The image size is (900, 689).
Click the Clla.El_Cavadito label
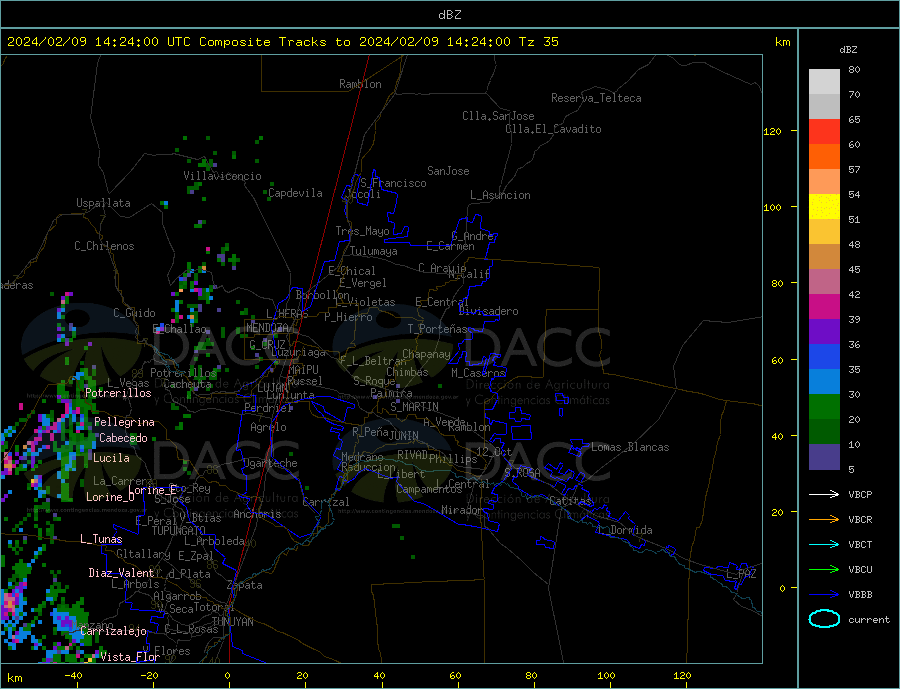click(x=553, y=129)
